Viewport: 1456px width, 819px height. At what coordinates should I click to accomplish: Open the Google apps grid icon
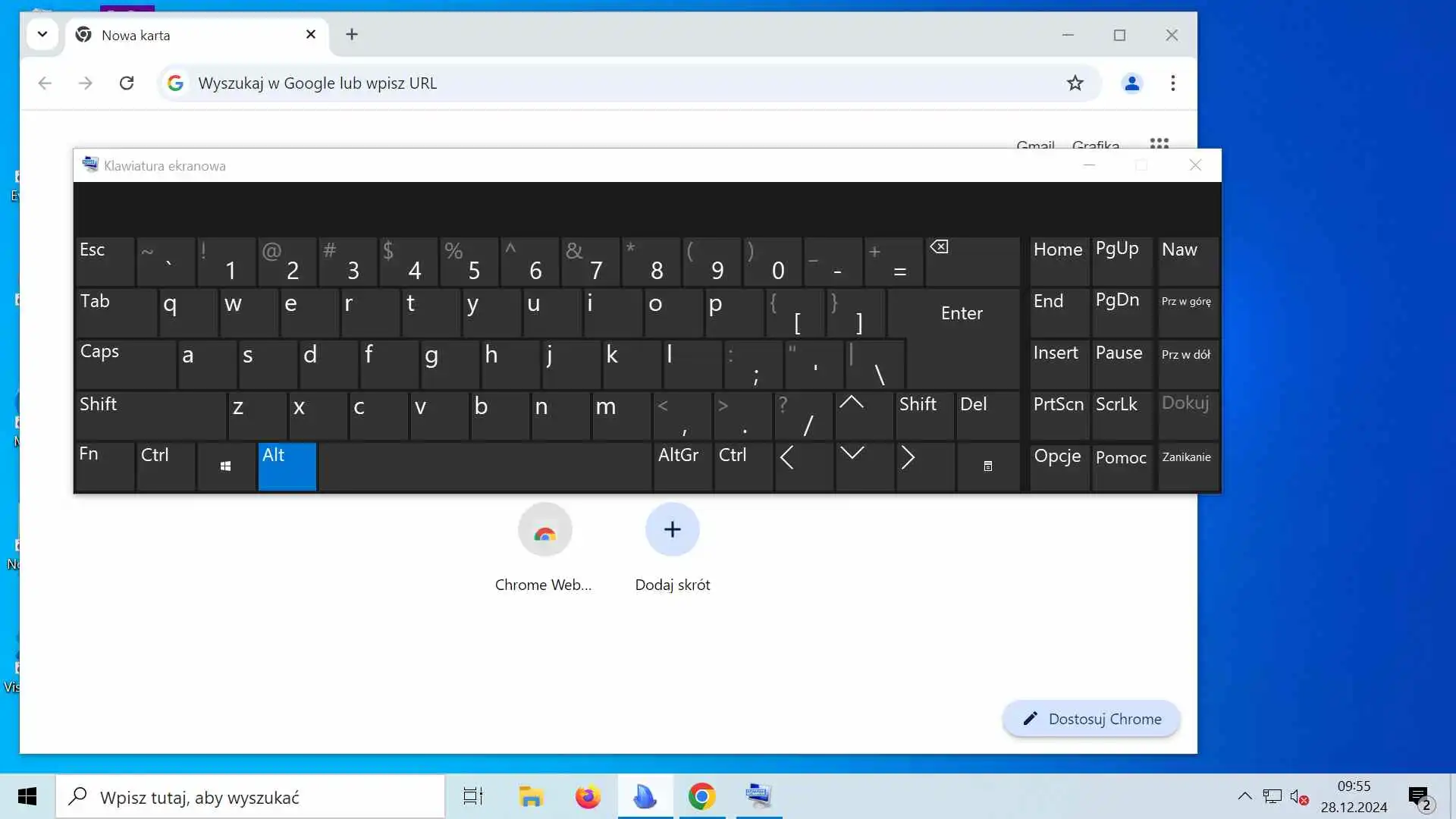tap(1159, 143)
